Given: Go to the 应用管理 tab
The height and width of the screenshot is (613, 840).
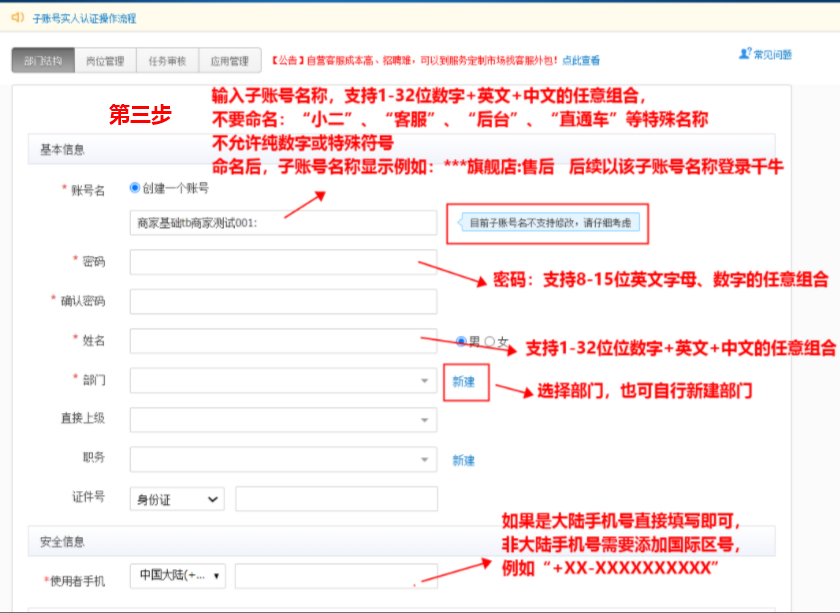Looking at the screenshot, I should 229,61.
